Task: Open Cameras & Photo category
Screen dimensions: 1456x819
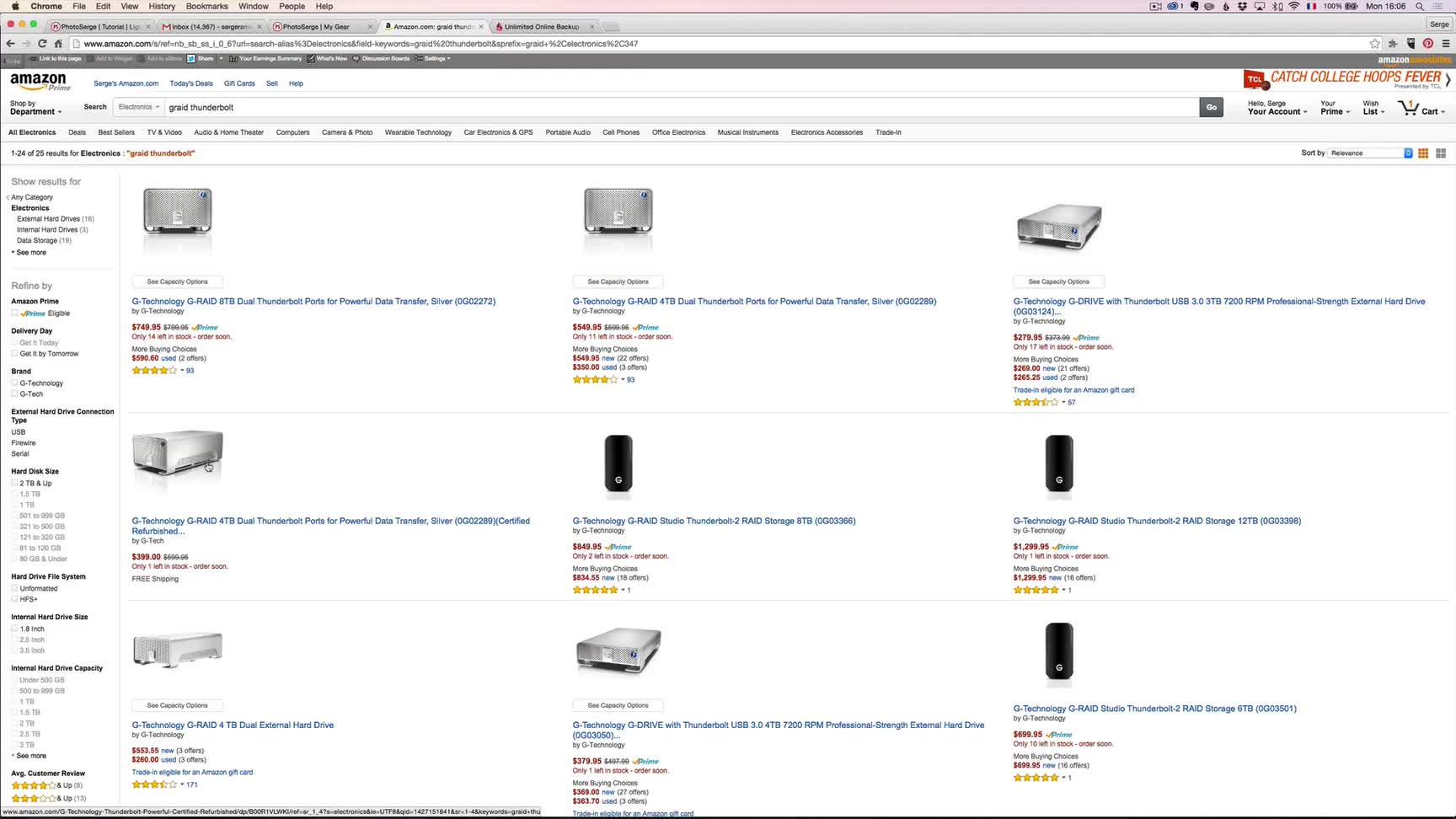Action: coord(347,132)
